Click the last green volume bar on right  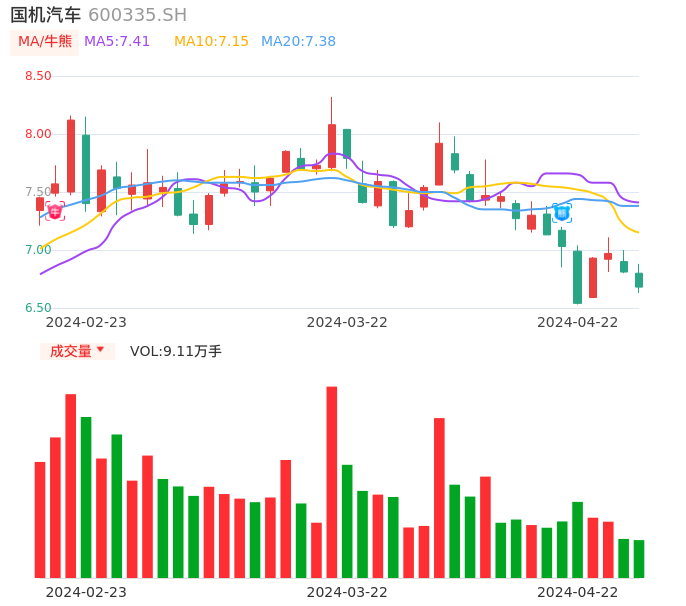click(639, 559)
